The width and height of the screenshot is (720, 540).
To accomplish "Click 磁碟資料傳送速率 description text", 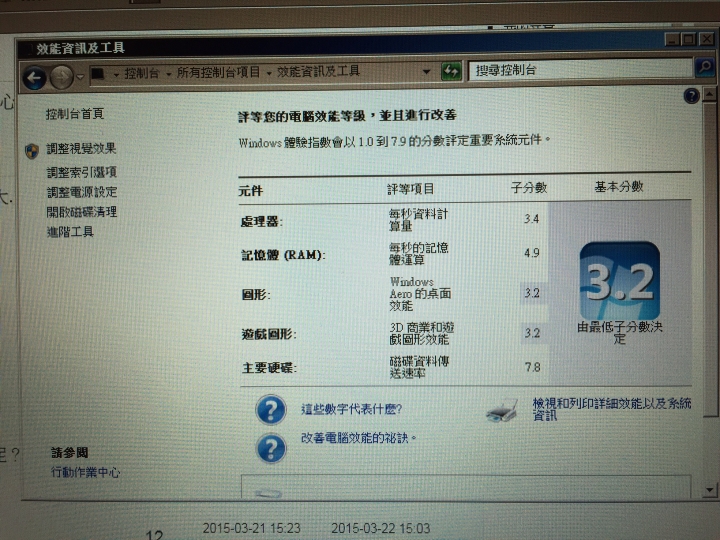I will (x=419, y=367).
